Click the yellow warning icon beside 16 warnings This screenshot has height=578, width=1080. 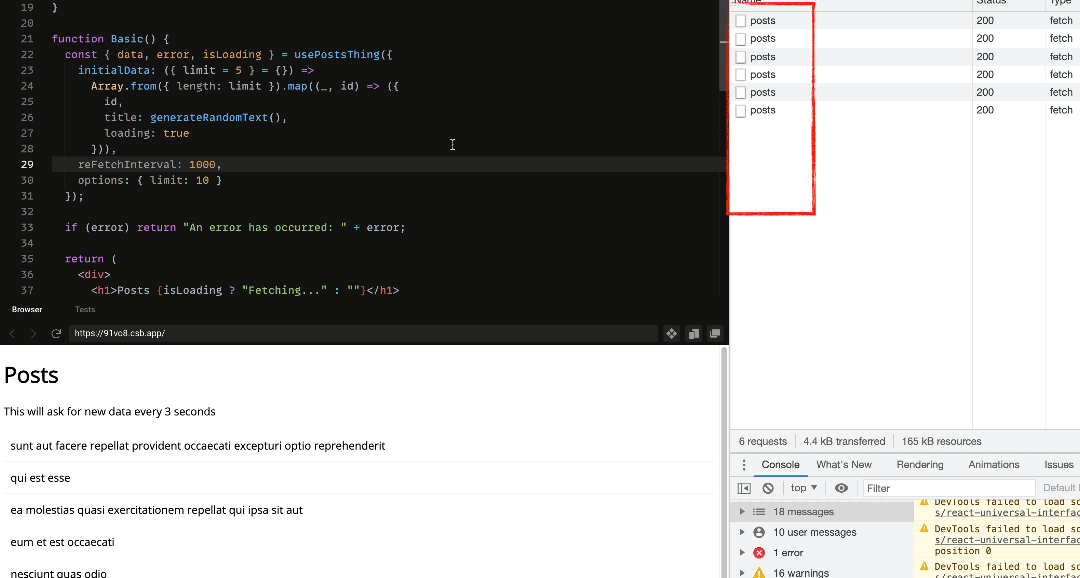pos(759,572)
